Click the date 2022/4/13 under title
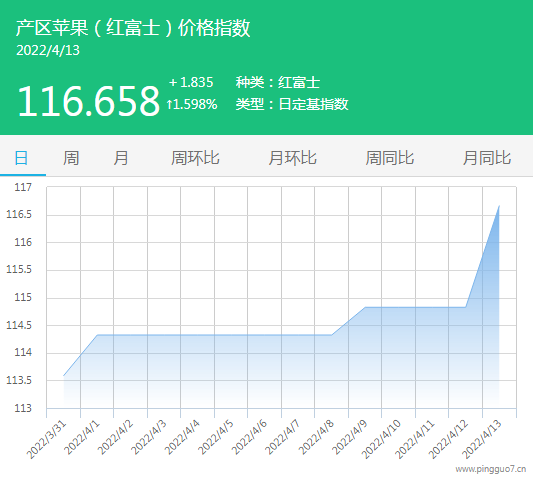 tap(48, 50)
